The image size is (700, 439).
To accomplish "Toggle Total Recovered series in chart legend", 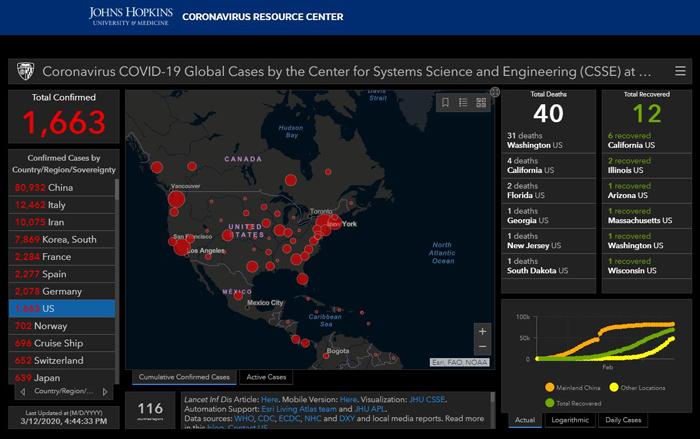I will (572, 401).
